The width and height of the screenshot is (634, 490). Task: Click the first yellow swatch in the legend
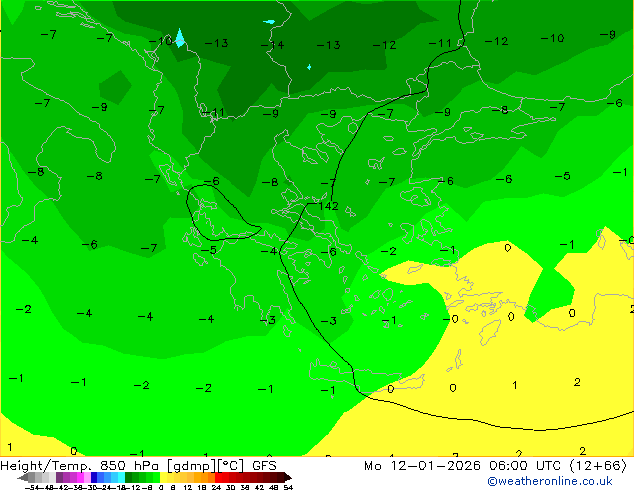click(164, 478)
